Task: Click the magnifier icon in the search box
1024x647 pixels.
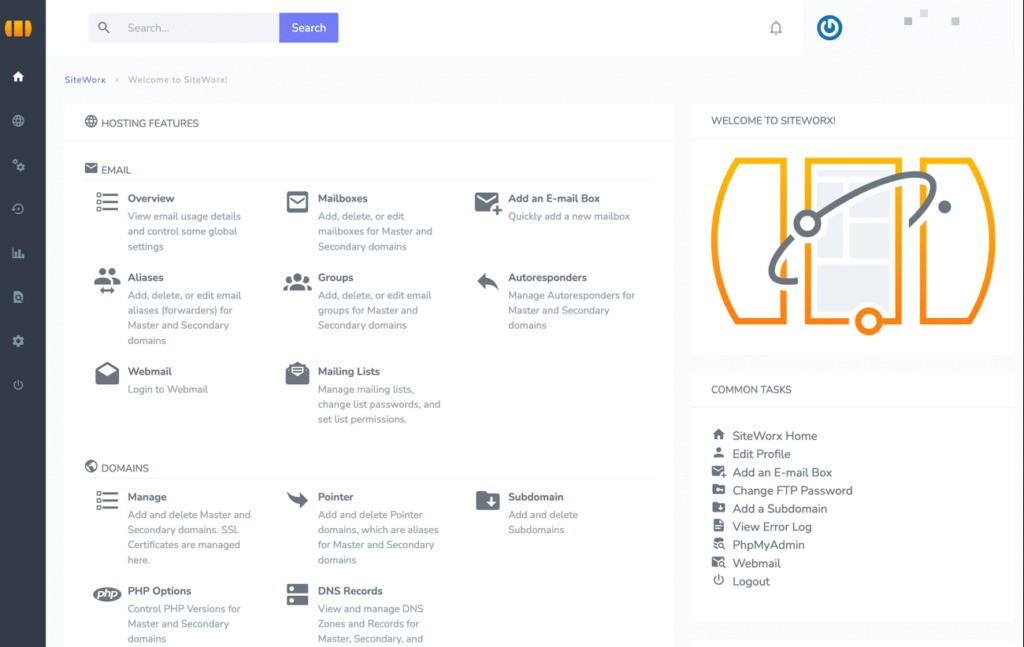Action: click(104, 27)
